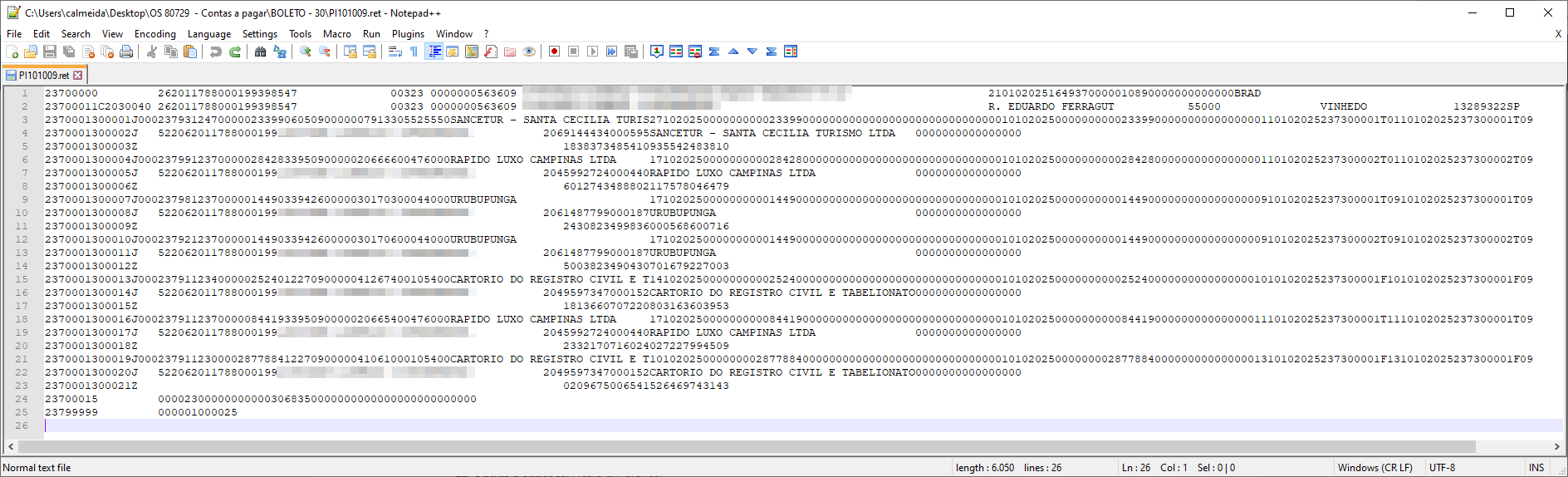Image resolution: width=1568 pixels, height=477 pixels.
Task: Click the horizontal scrollbar right arrow
Action: [x=1557, y=447]
